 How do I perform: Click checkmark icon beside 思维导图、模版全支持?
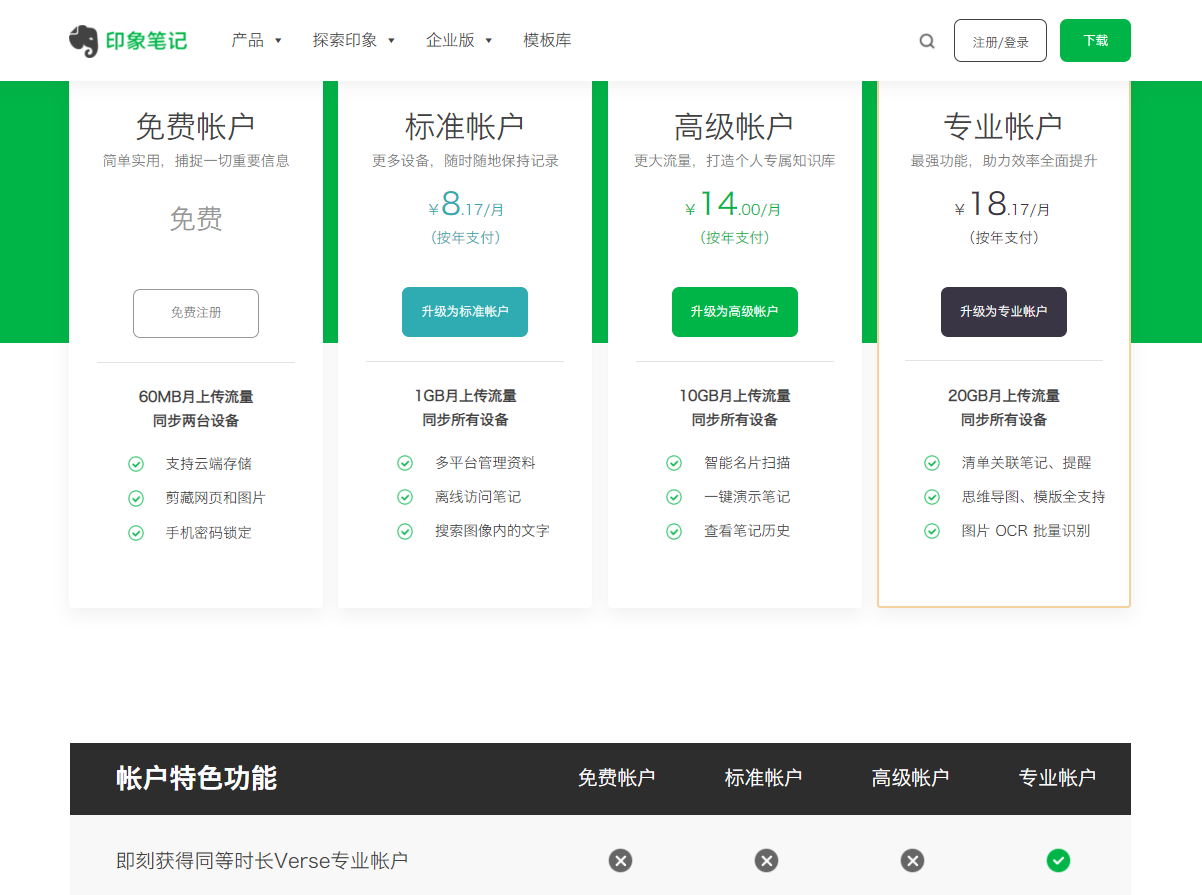931,497
